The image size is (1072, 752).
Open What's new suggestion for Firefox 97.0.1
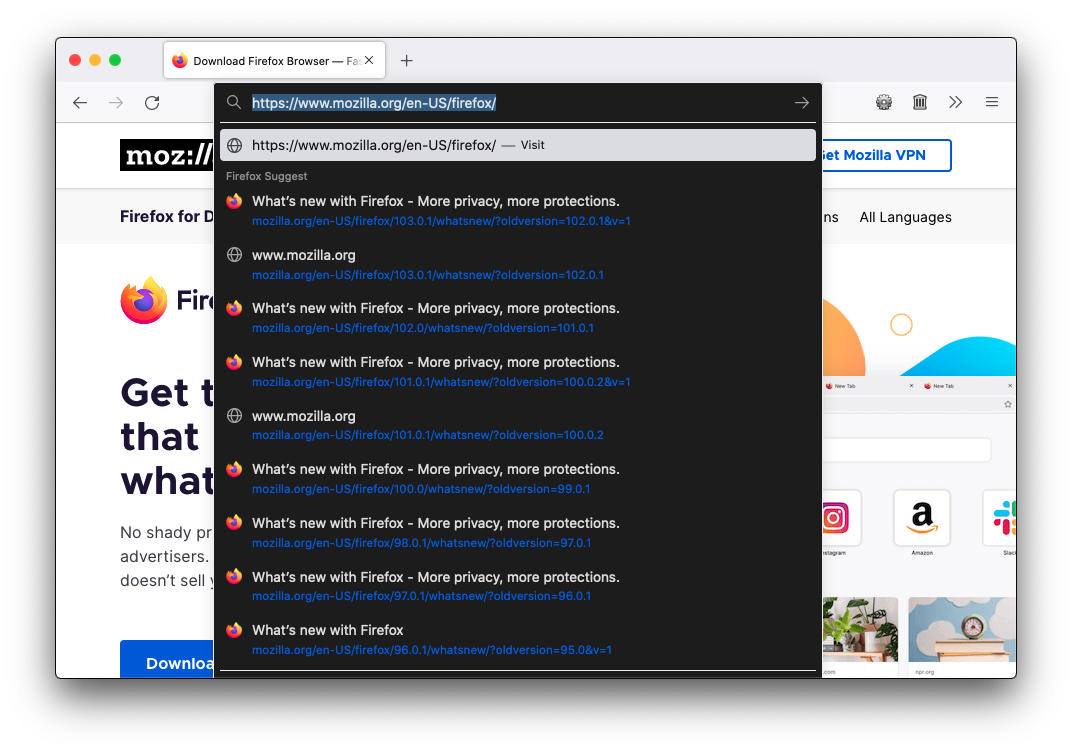coord(518,586)
